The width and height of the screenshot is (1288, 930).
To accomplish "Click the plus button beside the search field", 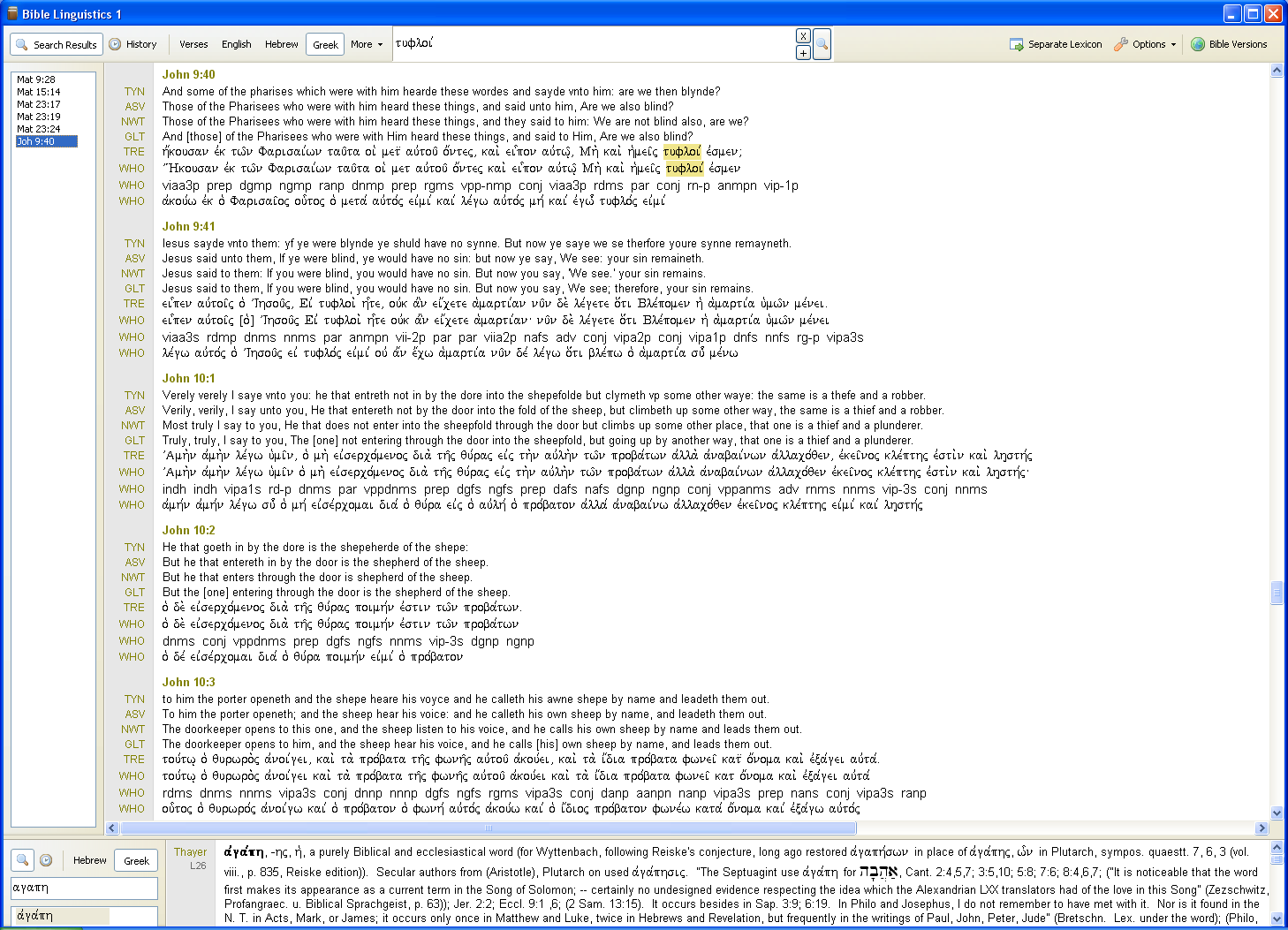I will click(x=802, y=53).
